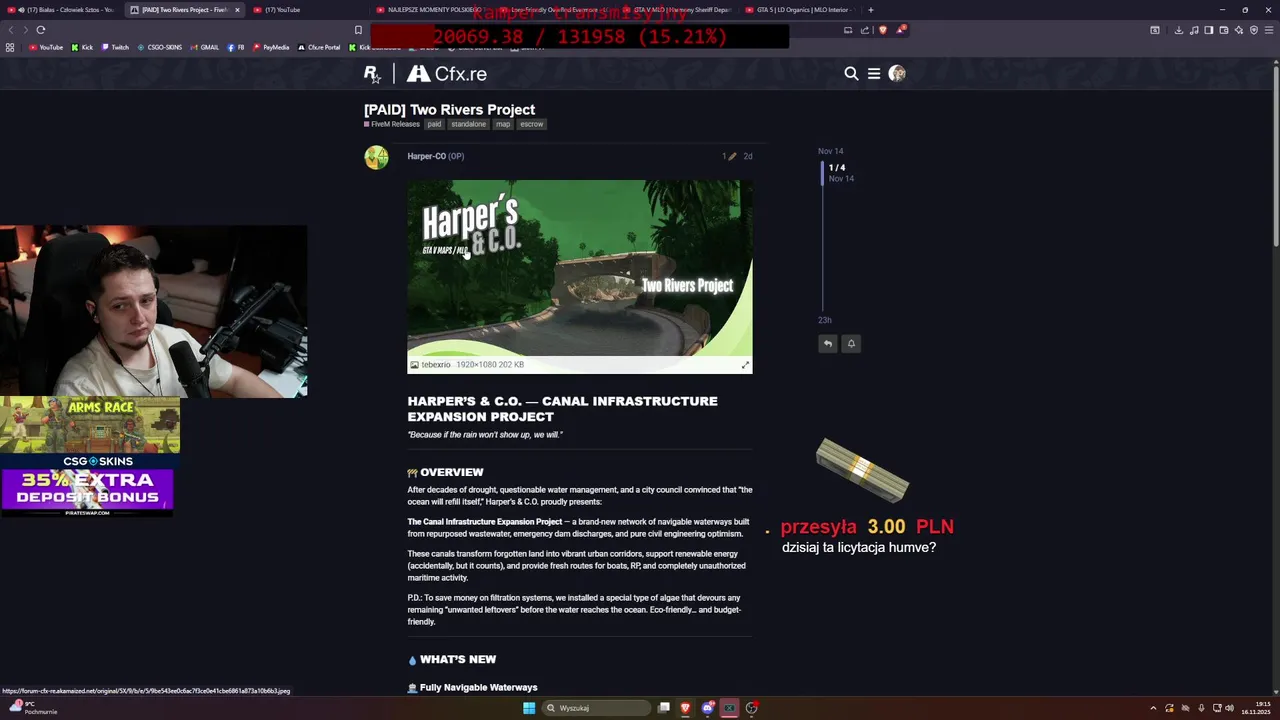Show hidden system tray icons
The height and width of the screenshot is (720, 1280).
1153,708
